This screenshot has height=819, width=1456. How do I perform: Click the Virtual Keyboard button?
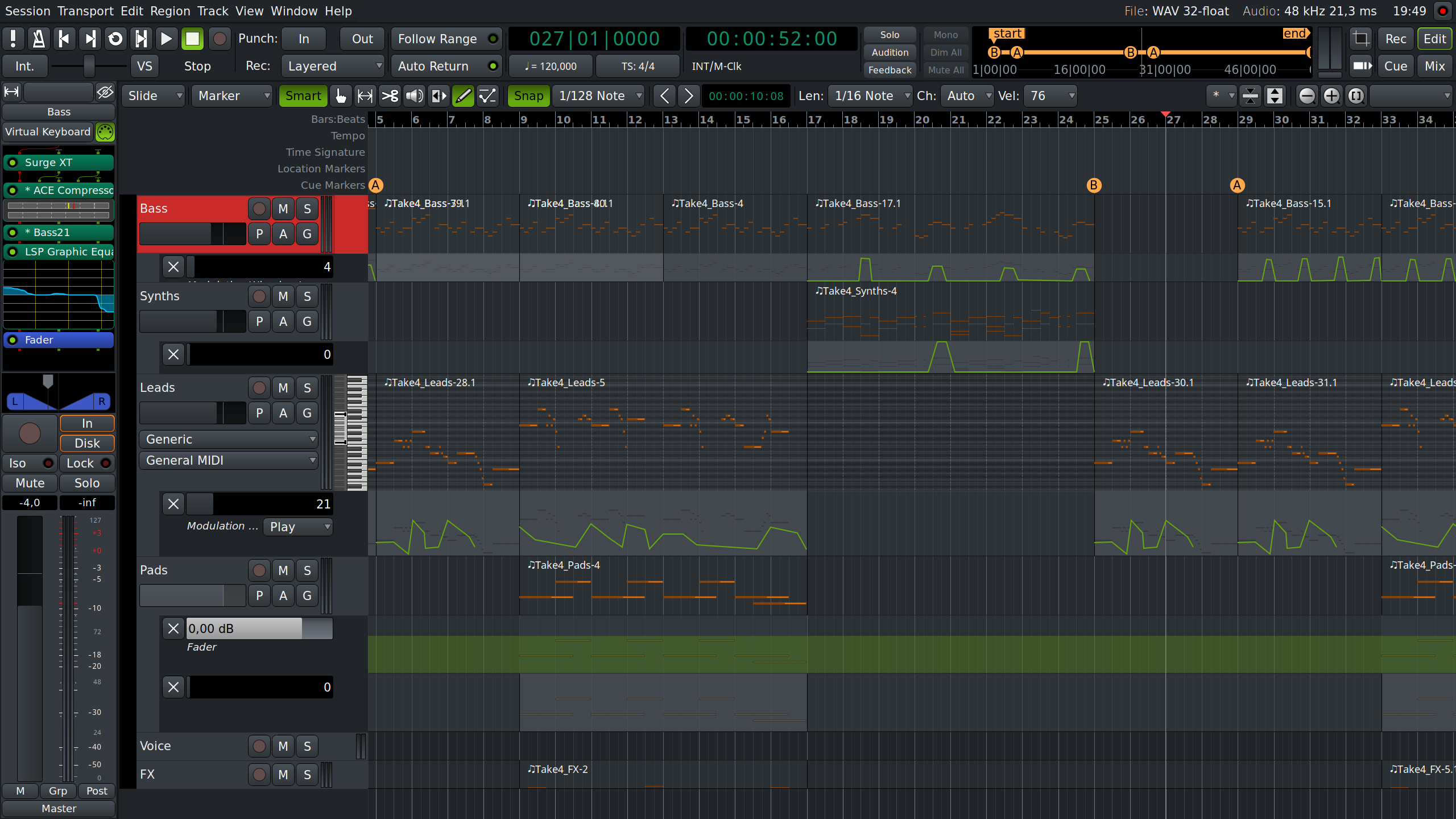(48, 131)
